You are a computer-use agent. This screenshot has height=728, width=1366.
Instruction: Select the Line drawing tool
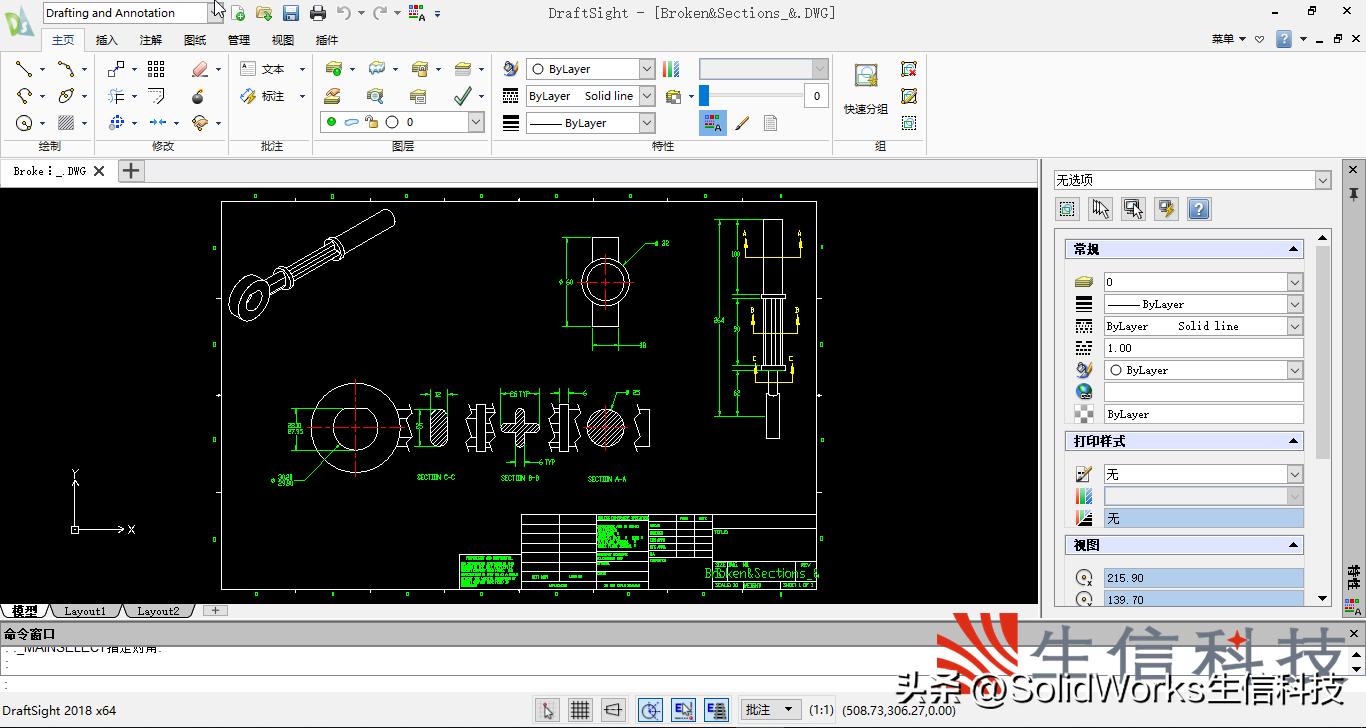point(24,68)
